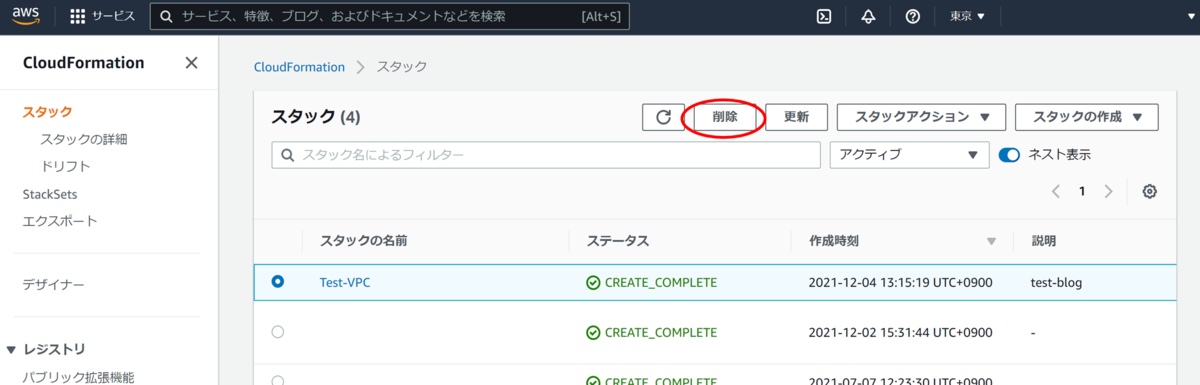1200x385 pixels.
Task: Open デザイナー in the sidebar
Action: pyautogui.click(x=53, y=285)
